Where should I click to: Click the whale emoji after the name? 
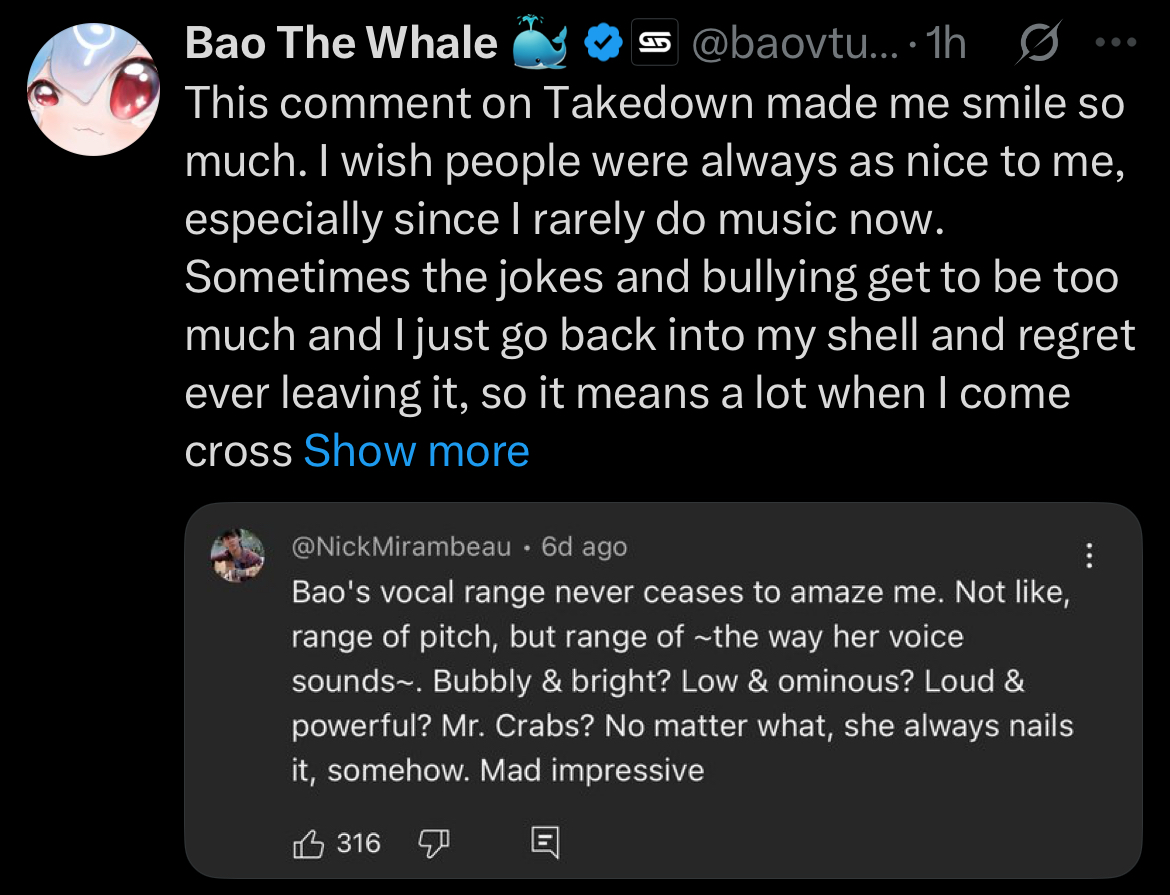click(540, 44)
